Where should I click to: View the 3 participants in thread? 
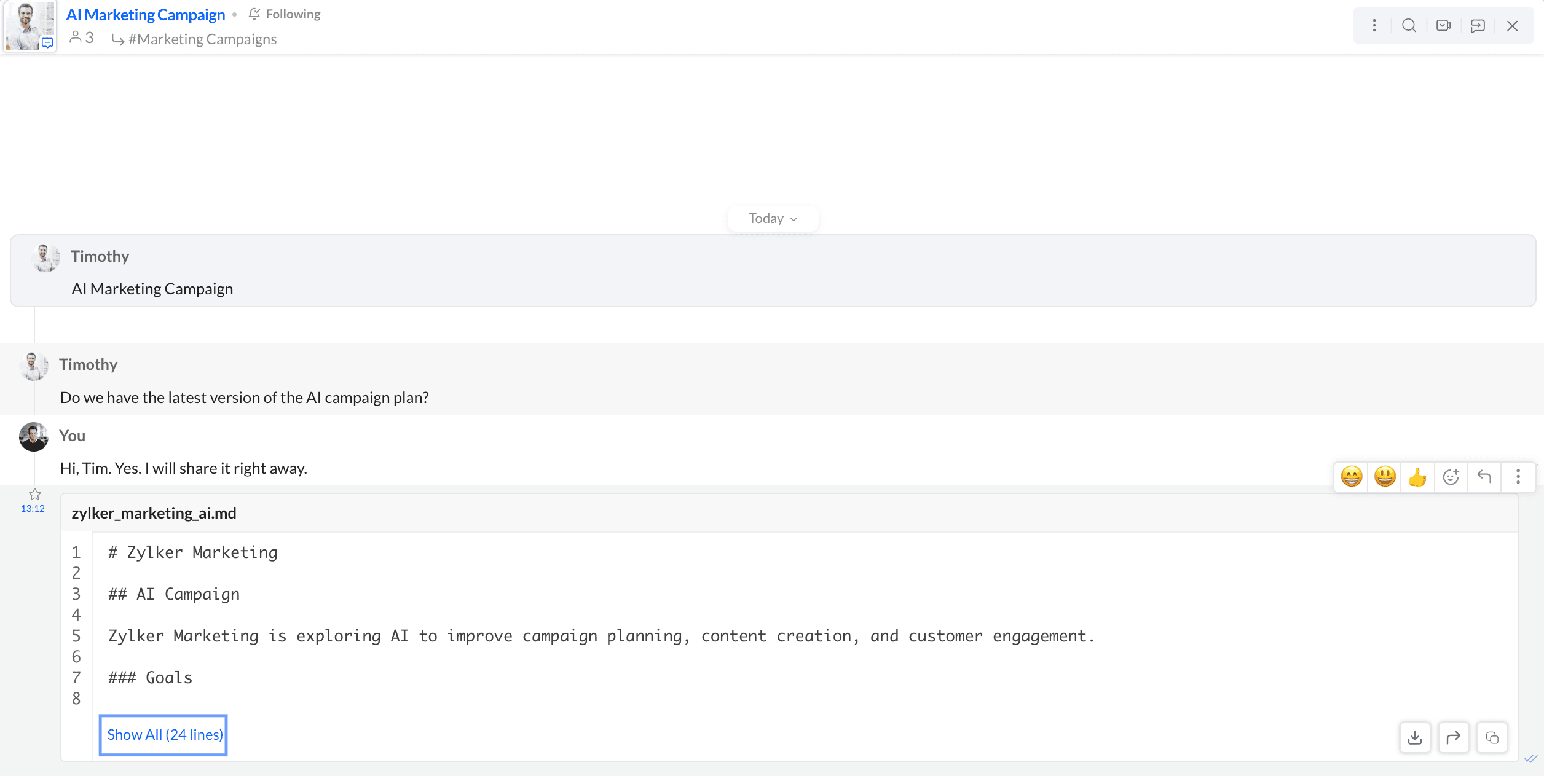(82, 38)
